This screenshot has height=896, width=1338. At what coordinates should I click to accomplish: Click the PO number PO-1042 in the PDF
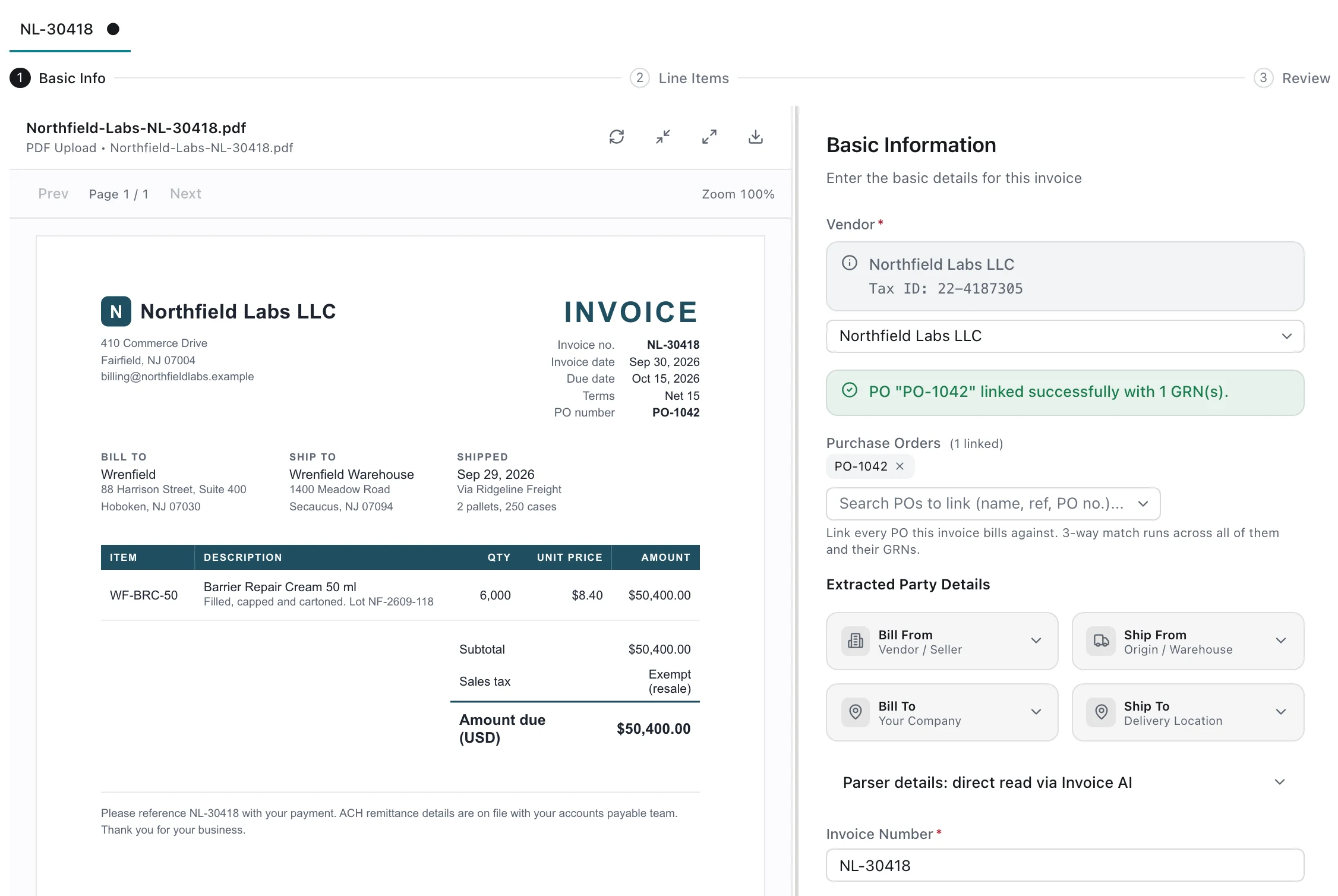676,412
